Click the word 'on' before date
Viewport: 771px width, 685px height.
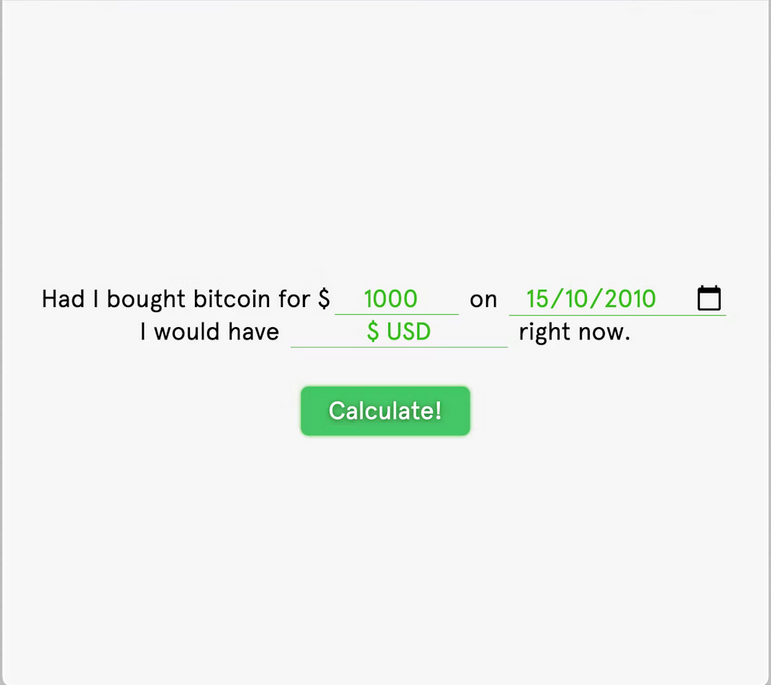point(483,300)
